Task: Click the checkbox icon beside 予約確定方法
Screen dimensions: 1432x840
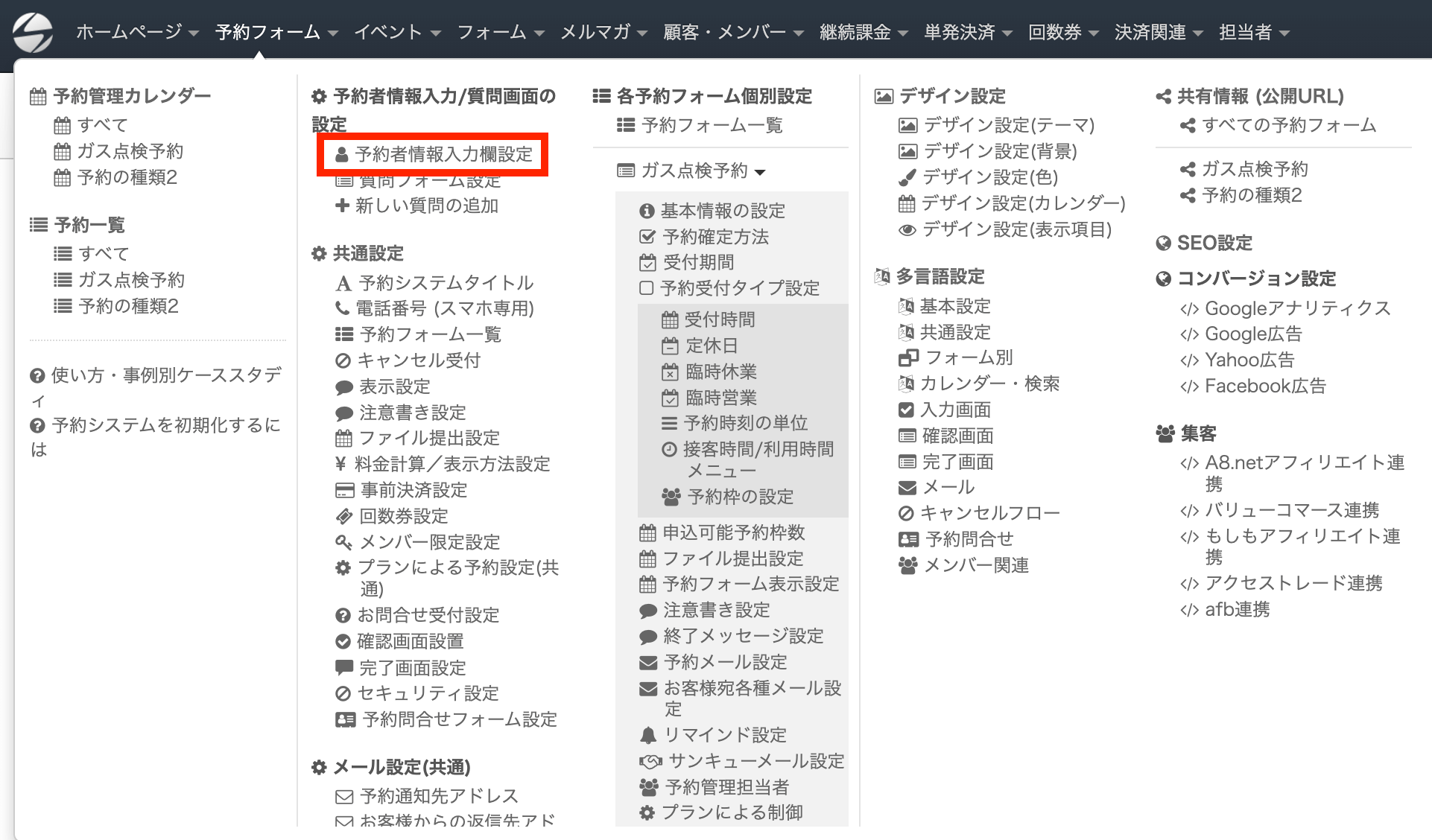Action: tap(647, 237)
